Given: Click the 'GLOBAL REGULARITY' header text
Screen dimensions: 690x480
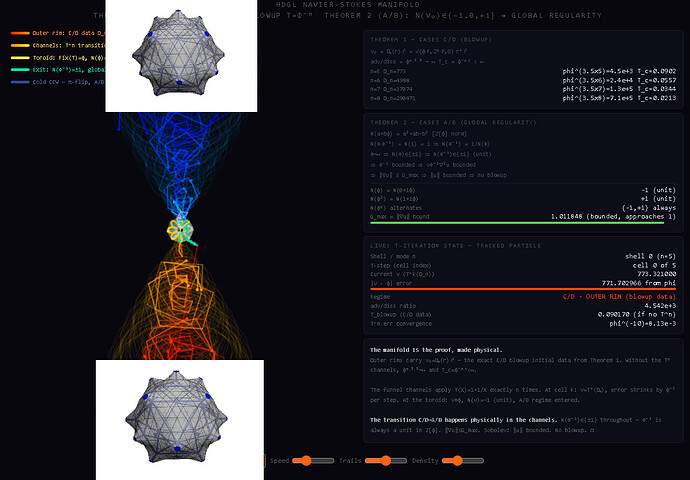Looking at the screenshot, I should point(556,15).
